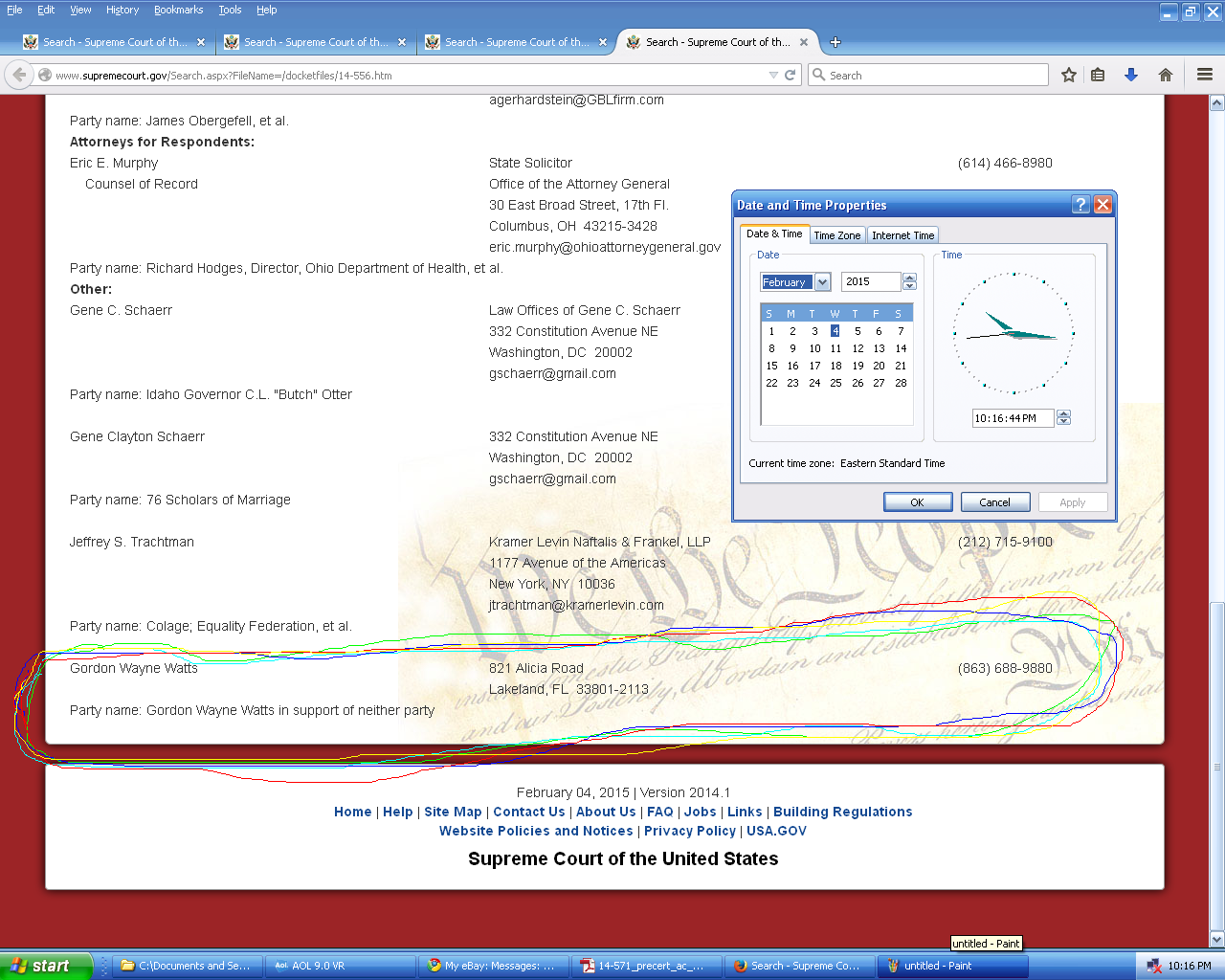Open the URL bar history dropdown arrow
The width and height of the screenshot is (1225, 980).
click(x=773, y=75)
